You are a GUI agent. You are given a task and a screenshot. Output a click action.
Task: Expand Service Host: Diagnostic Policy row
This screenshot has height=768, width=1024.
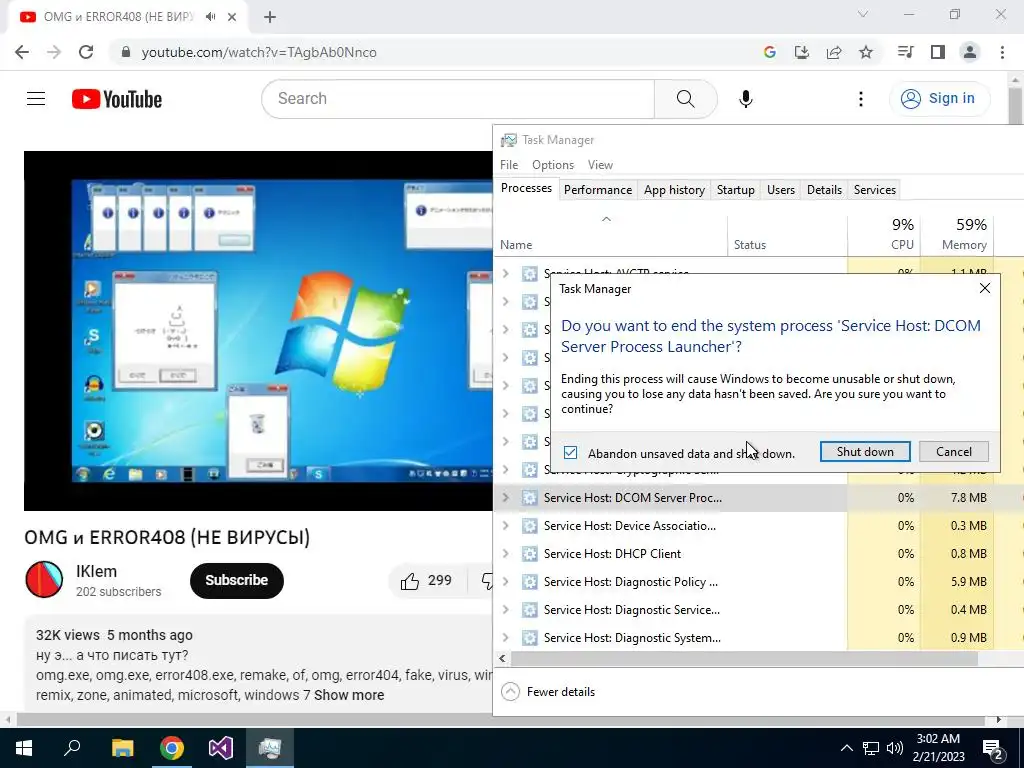pyautogui.click(x=505, y=582)
